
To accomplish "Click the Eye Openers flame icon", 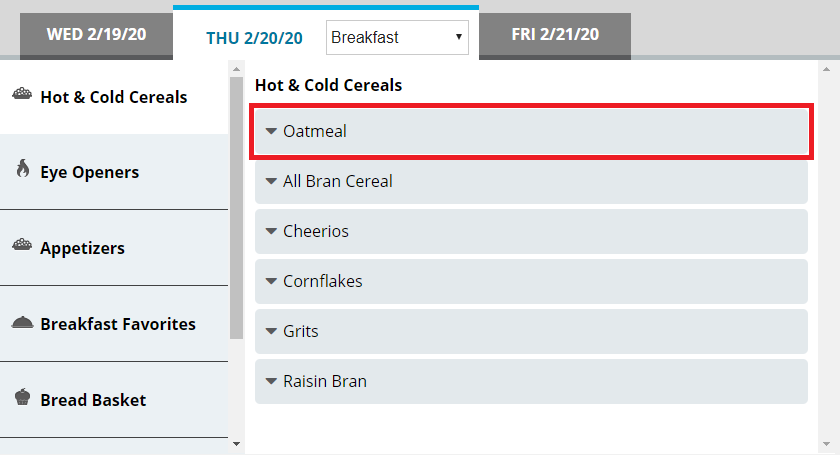I will point(22,170).
